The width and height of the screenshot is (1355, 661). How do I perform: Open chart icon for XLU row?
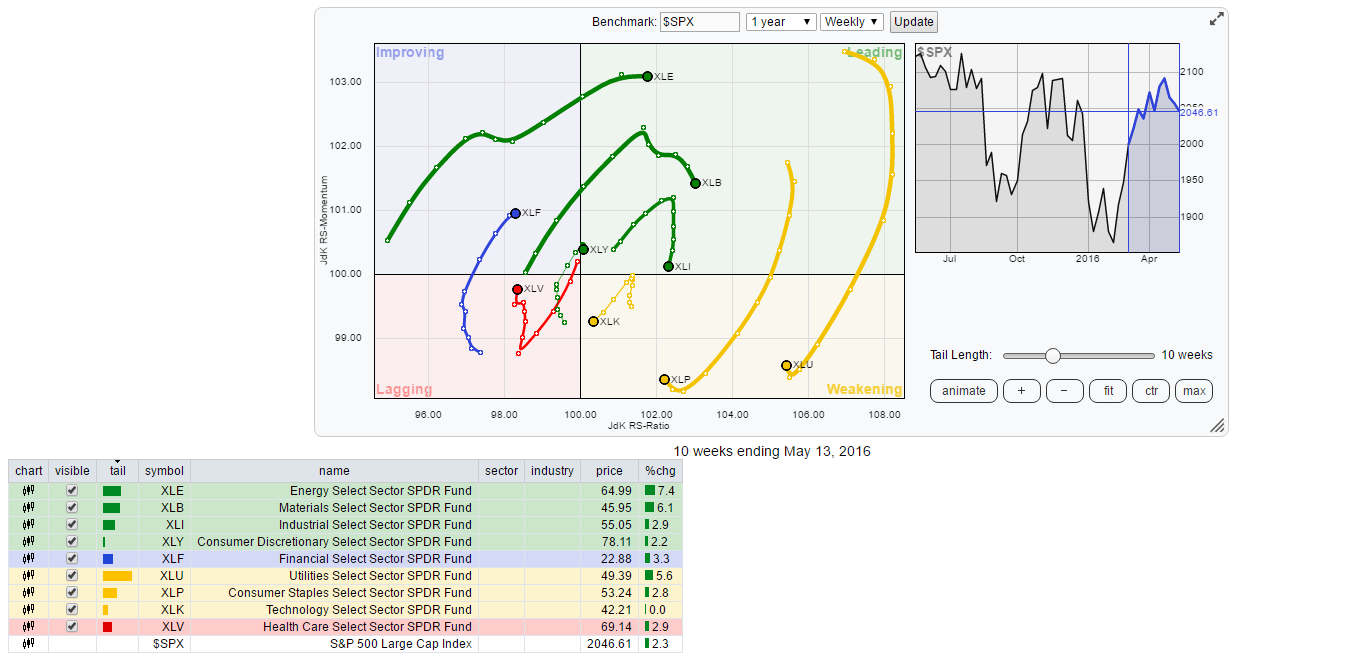[x=28, y=576]
